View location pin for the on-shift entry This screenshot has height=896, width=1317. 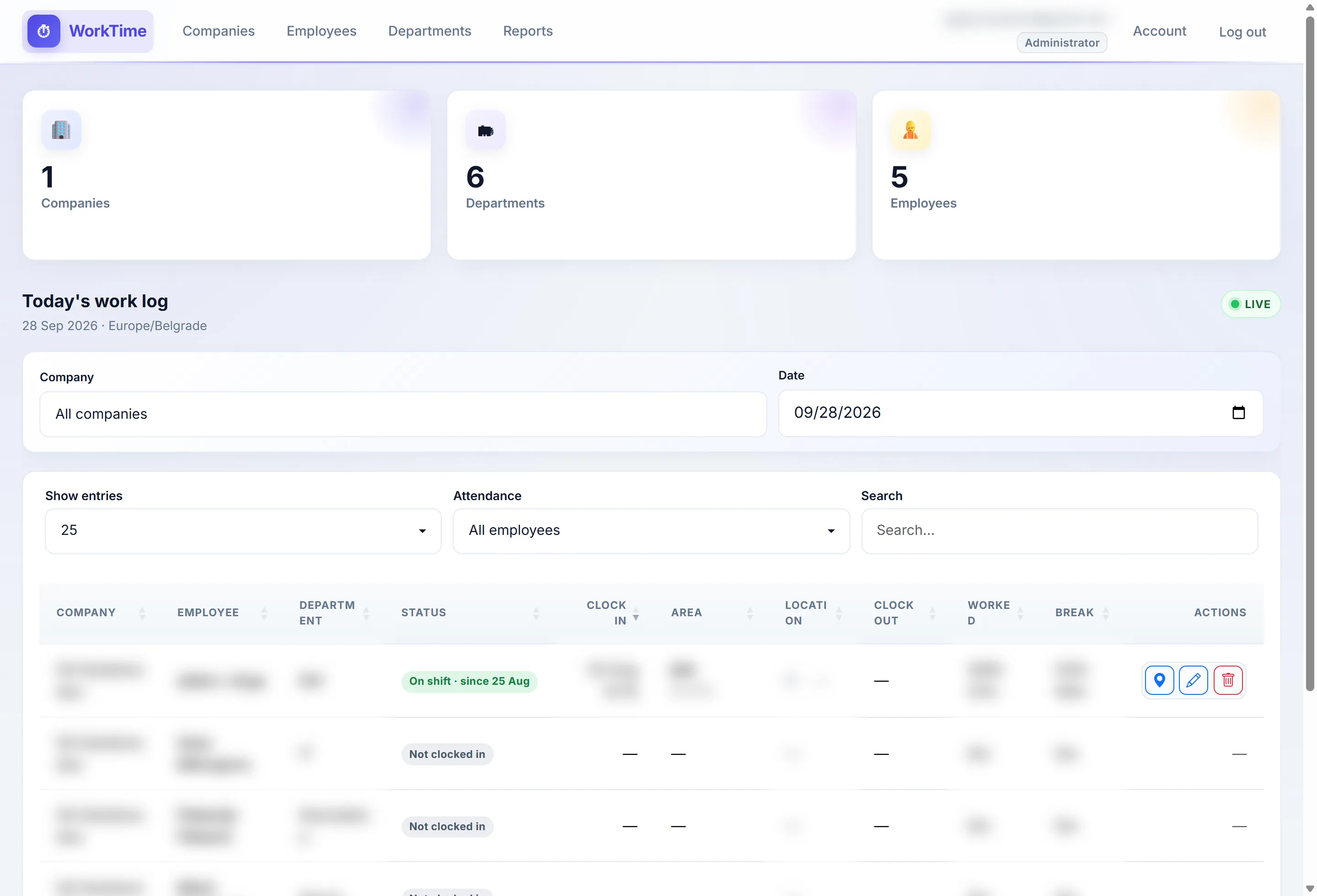pos(1159,680)
